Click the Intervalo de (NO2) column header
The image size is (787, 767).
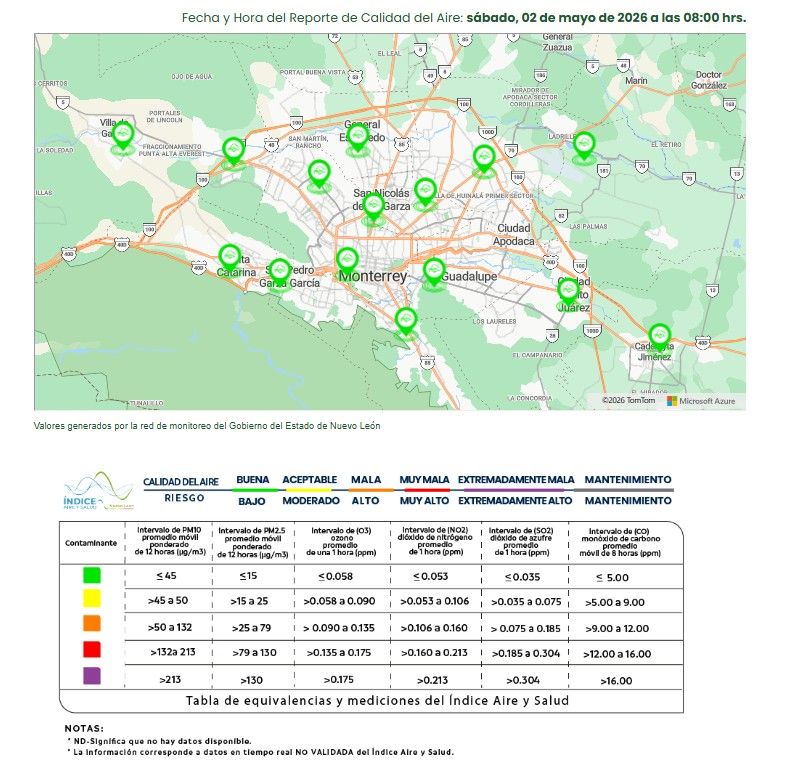click(435, 541)
